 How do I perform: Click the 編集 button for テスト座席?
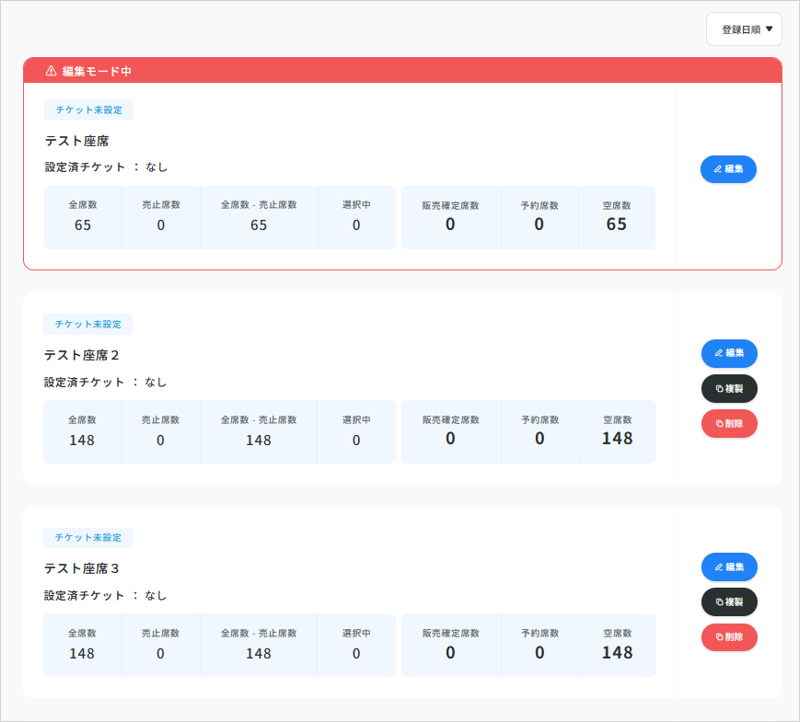tap(728, 169)
